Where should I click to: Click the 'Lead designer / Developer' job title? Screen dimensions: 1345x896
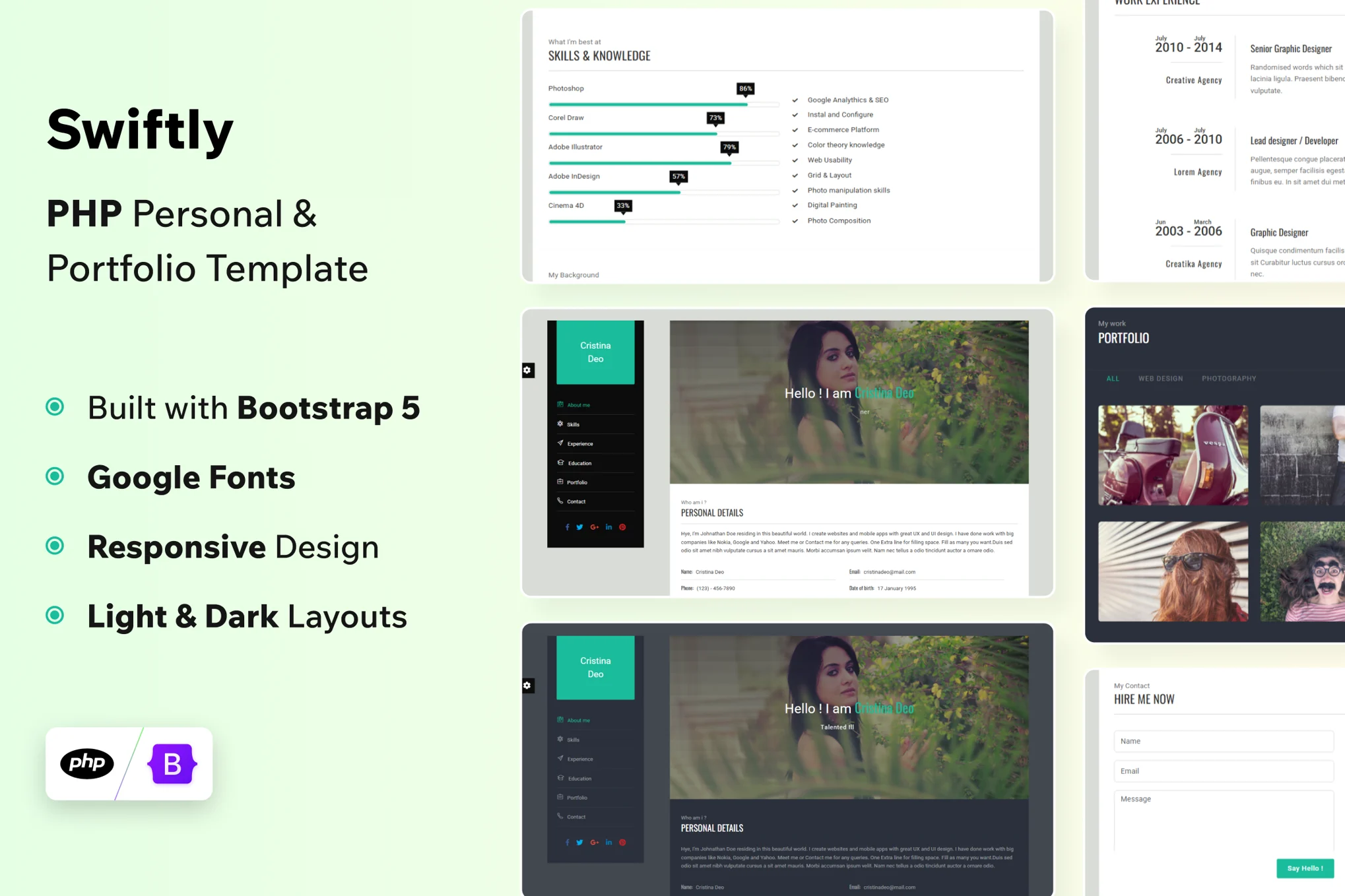1294,141
